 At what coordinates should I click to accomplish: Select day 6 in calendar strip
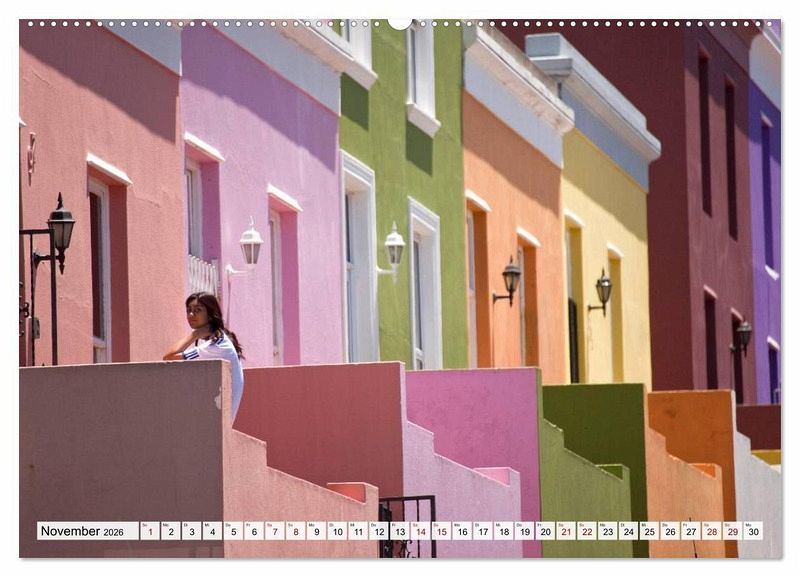(x=254, y=531)
